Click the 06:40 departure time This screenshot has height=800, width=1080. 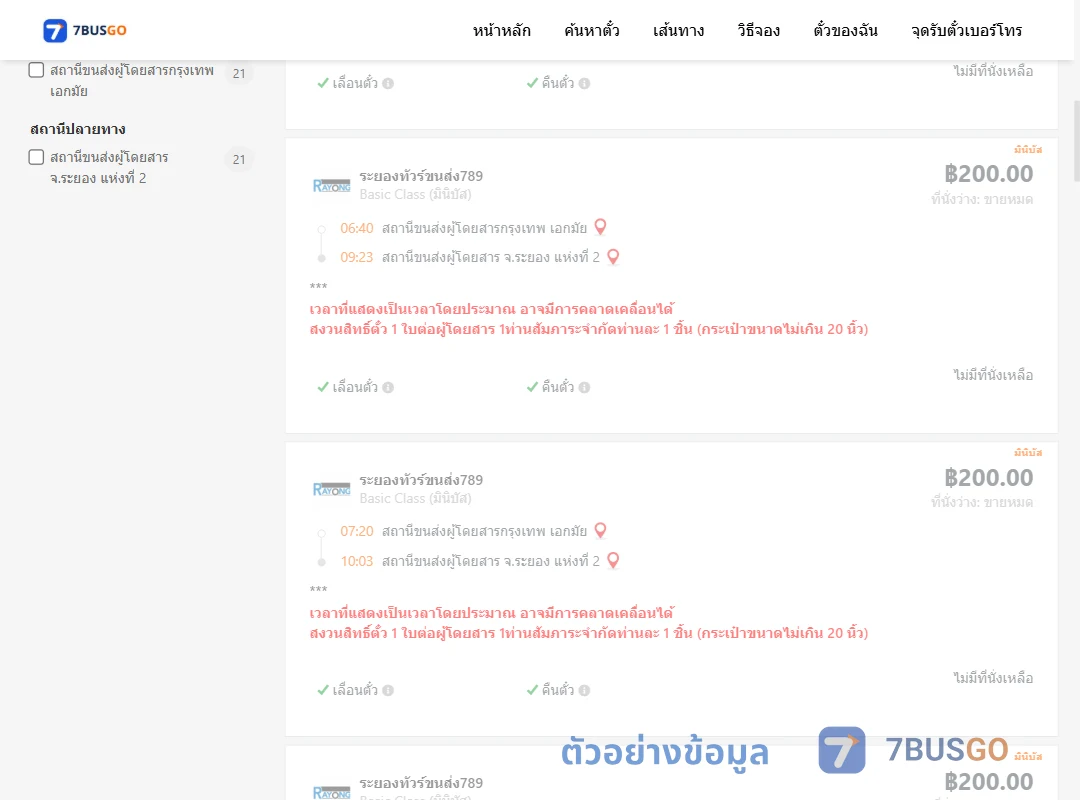(x=357, y=228)
